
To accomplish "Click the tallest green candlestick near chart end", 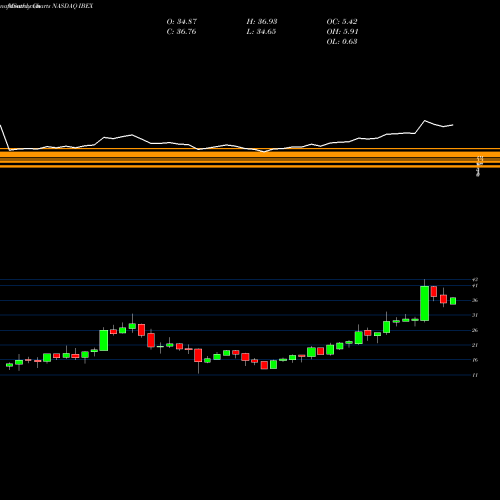I will [x=424, y=303].
